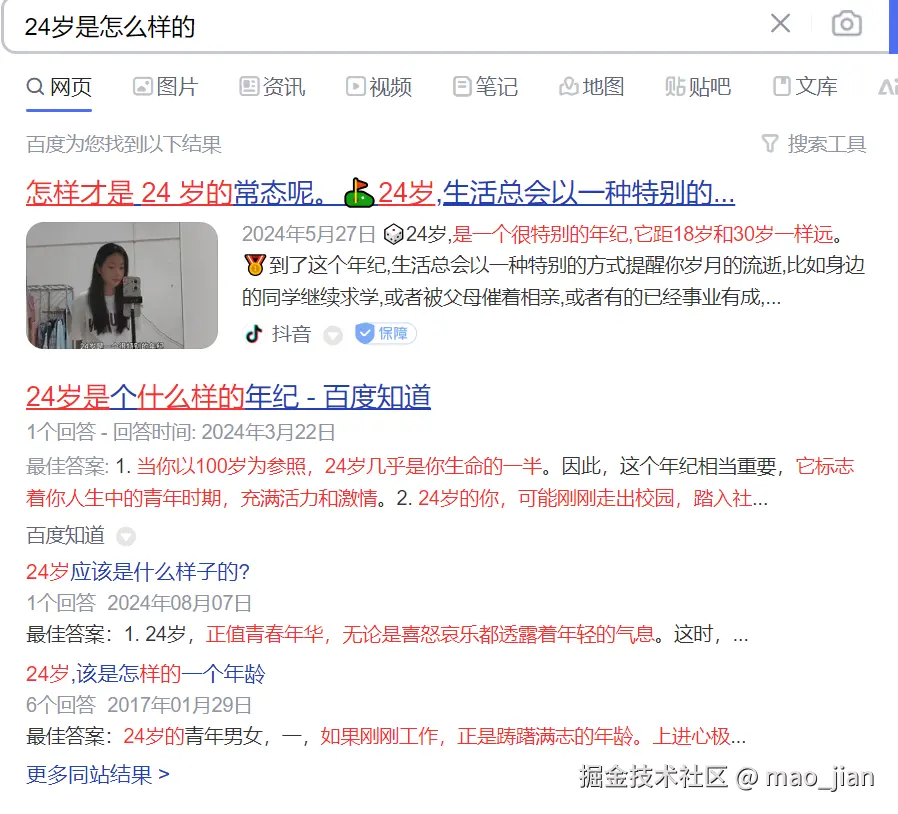Viewport: 898px width, 814px height.
Task: Click the magnifier icon beside 网页
Action: pos(36,87)
